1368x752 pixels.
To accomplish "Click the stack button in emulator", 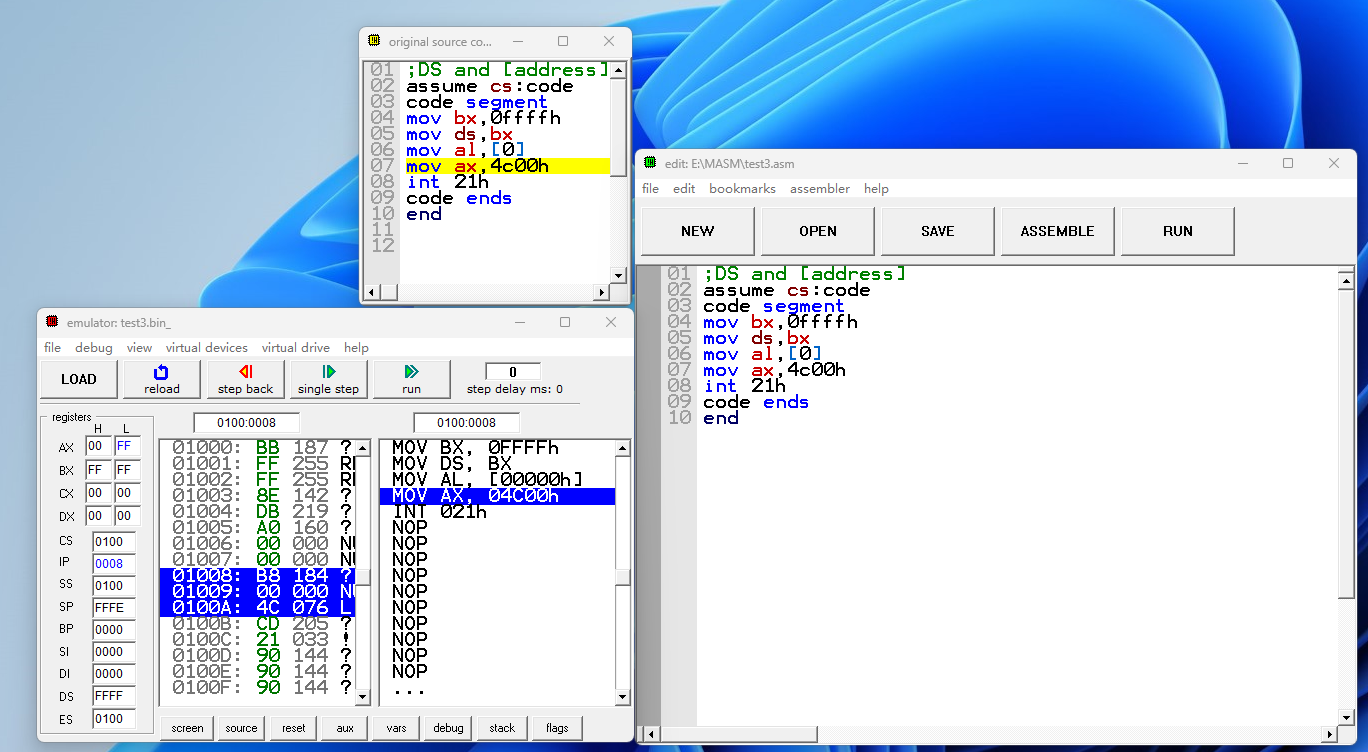I will tap(502, 728).
